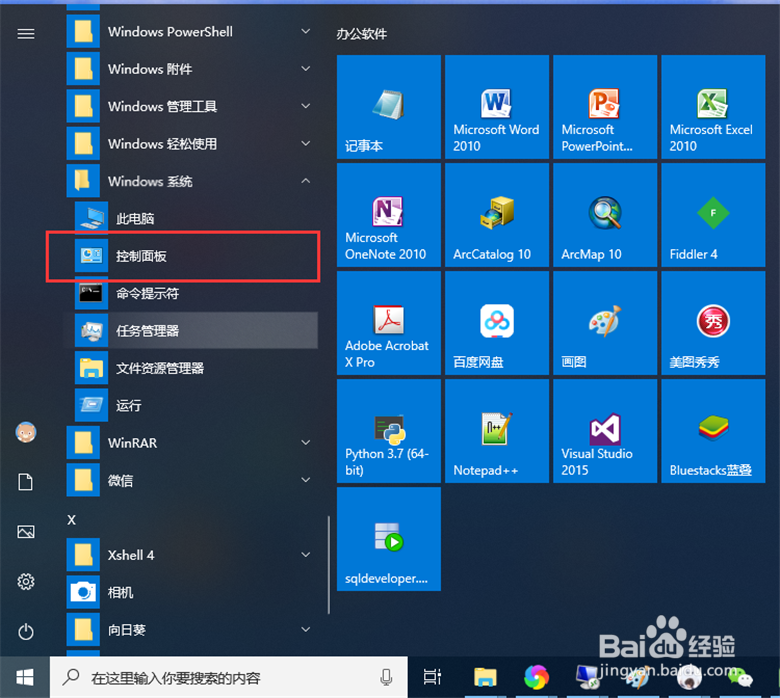Click the app list scrollbar

329,565
